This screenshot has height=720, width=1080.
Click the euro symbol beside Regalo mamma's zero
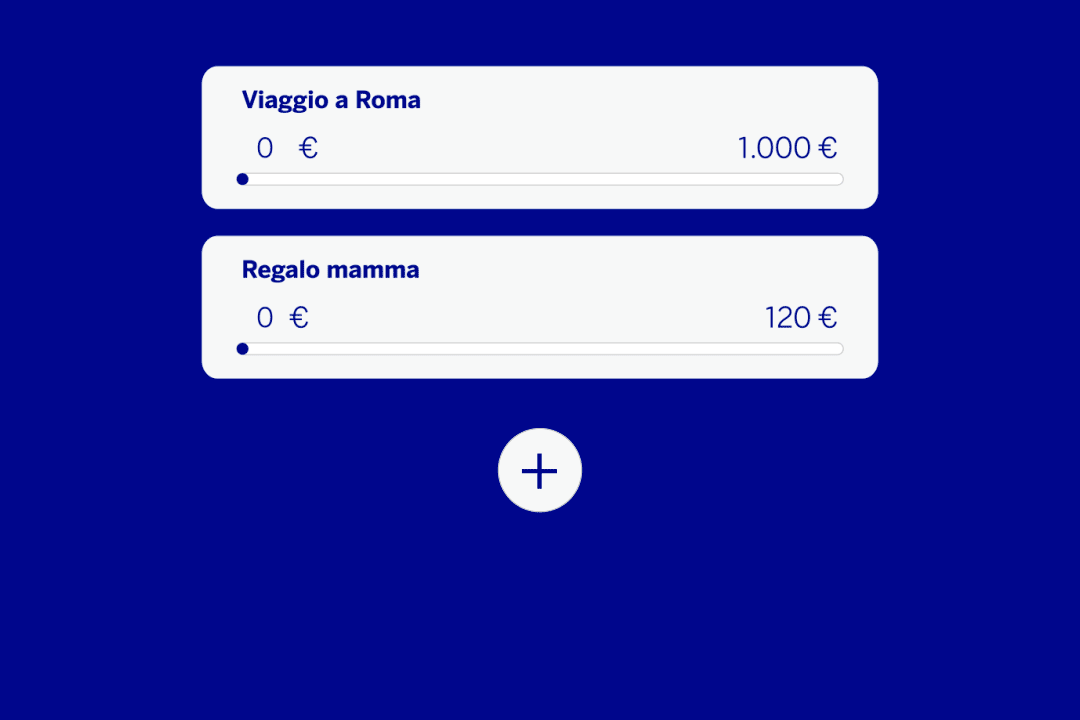299,318
